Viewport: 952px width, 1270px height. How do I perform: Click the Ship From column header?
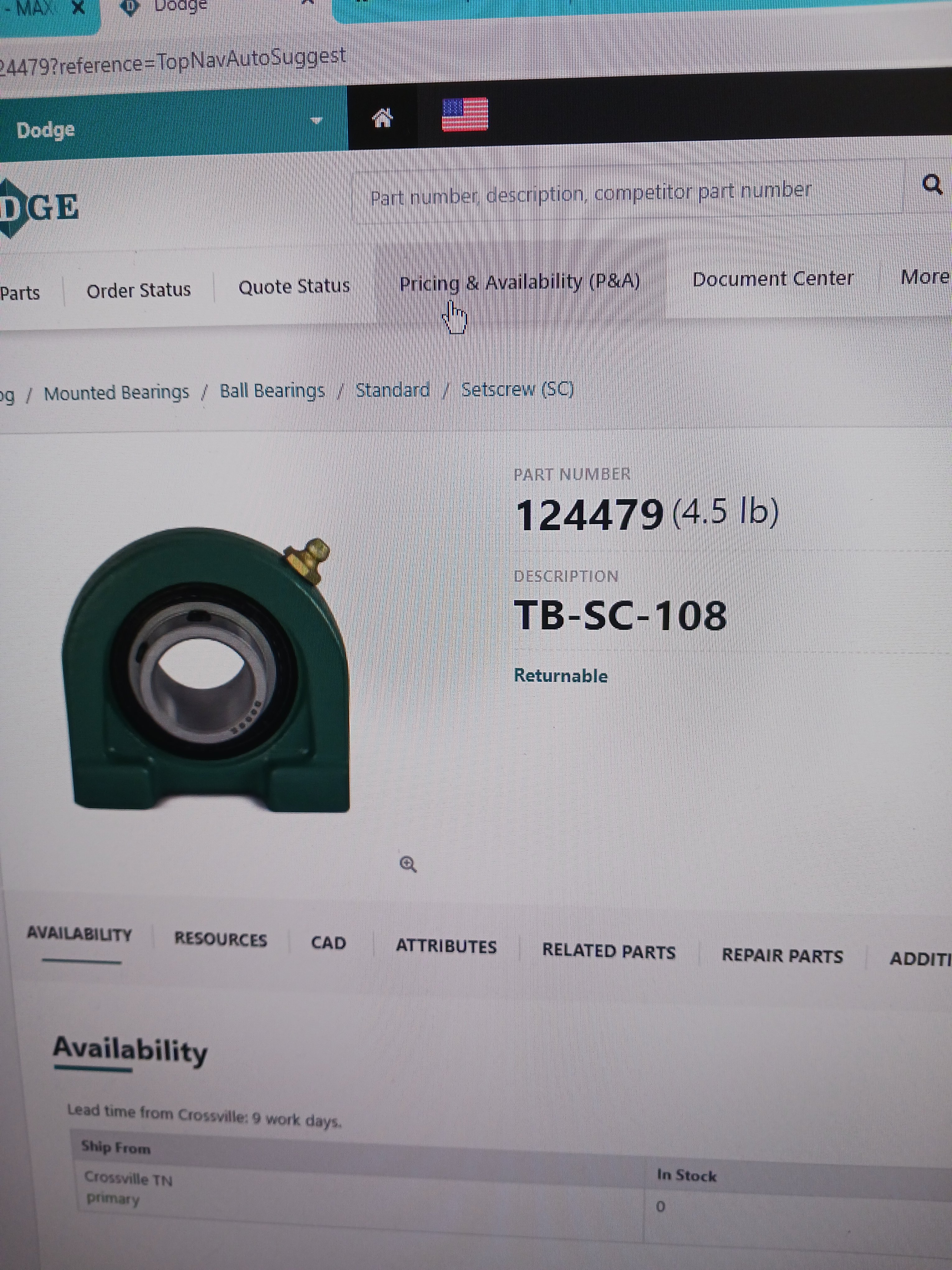115,1147
